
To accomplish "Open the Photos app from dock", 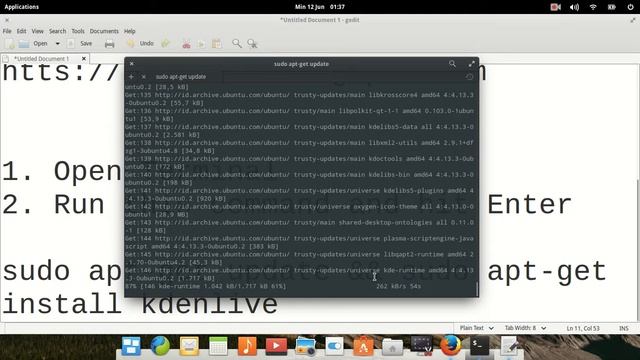I will pyautogui.click(x=305, y=346).
